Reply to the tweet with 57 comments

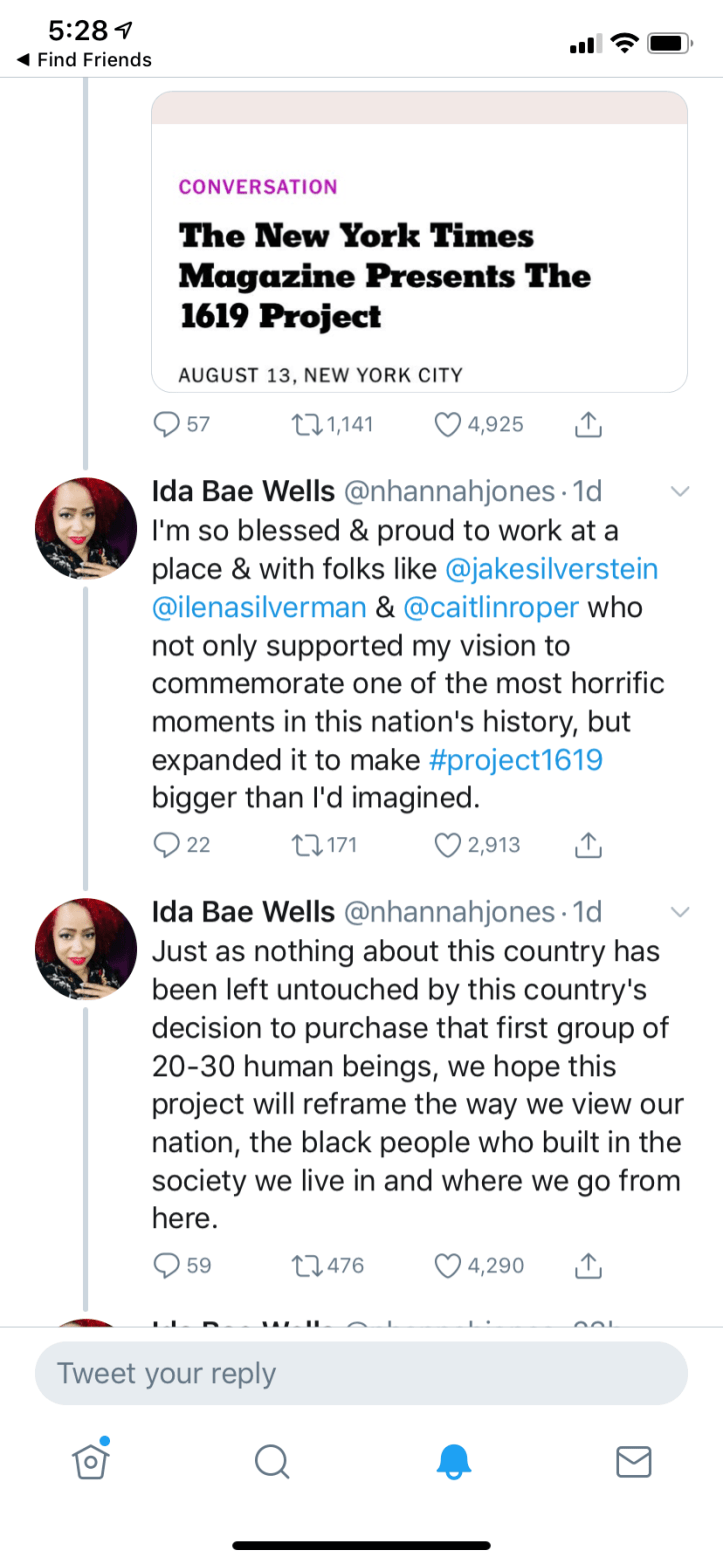tap(165, 424)
